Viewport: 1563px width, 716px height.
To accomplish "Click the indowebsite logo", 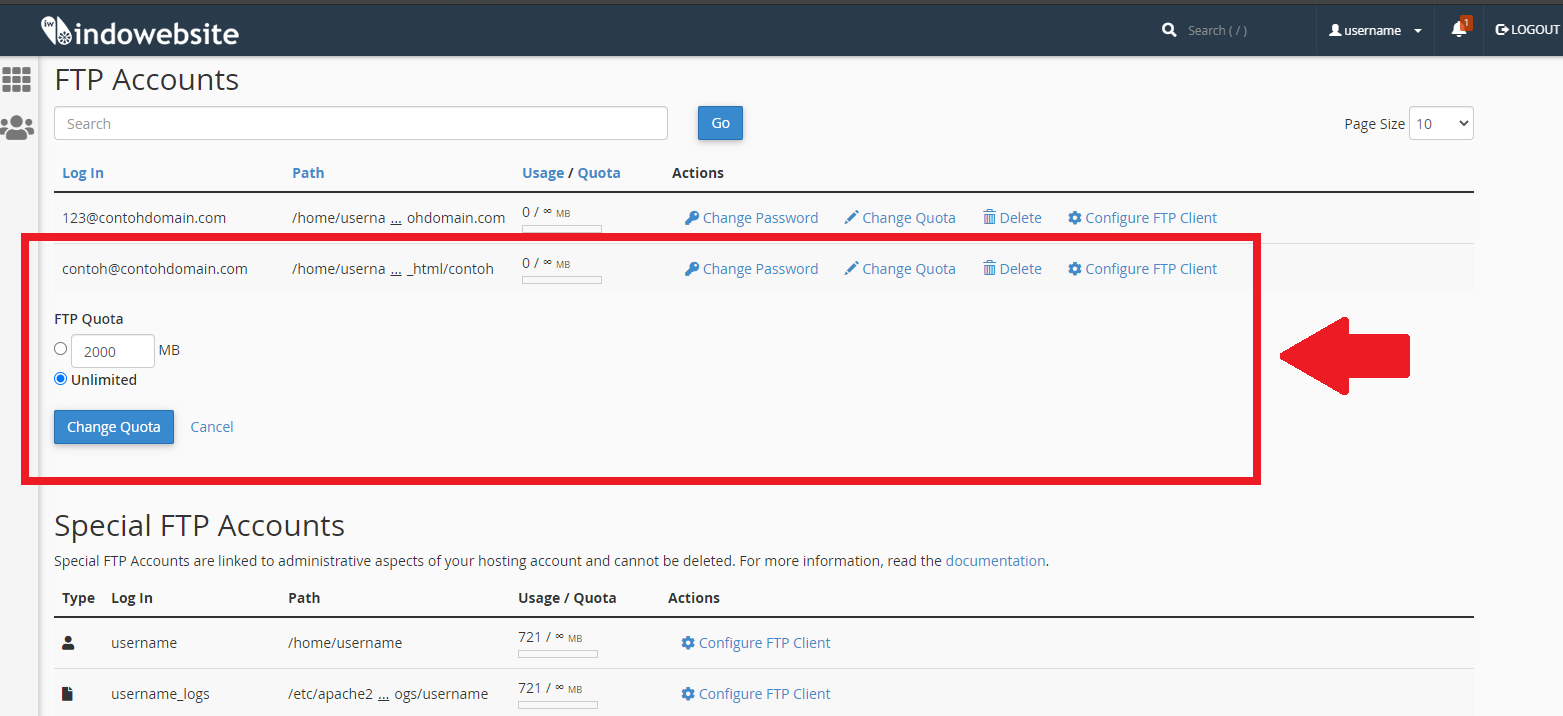I will [140, 32].
